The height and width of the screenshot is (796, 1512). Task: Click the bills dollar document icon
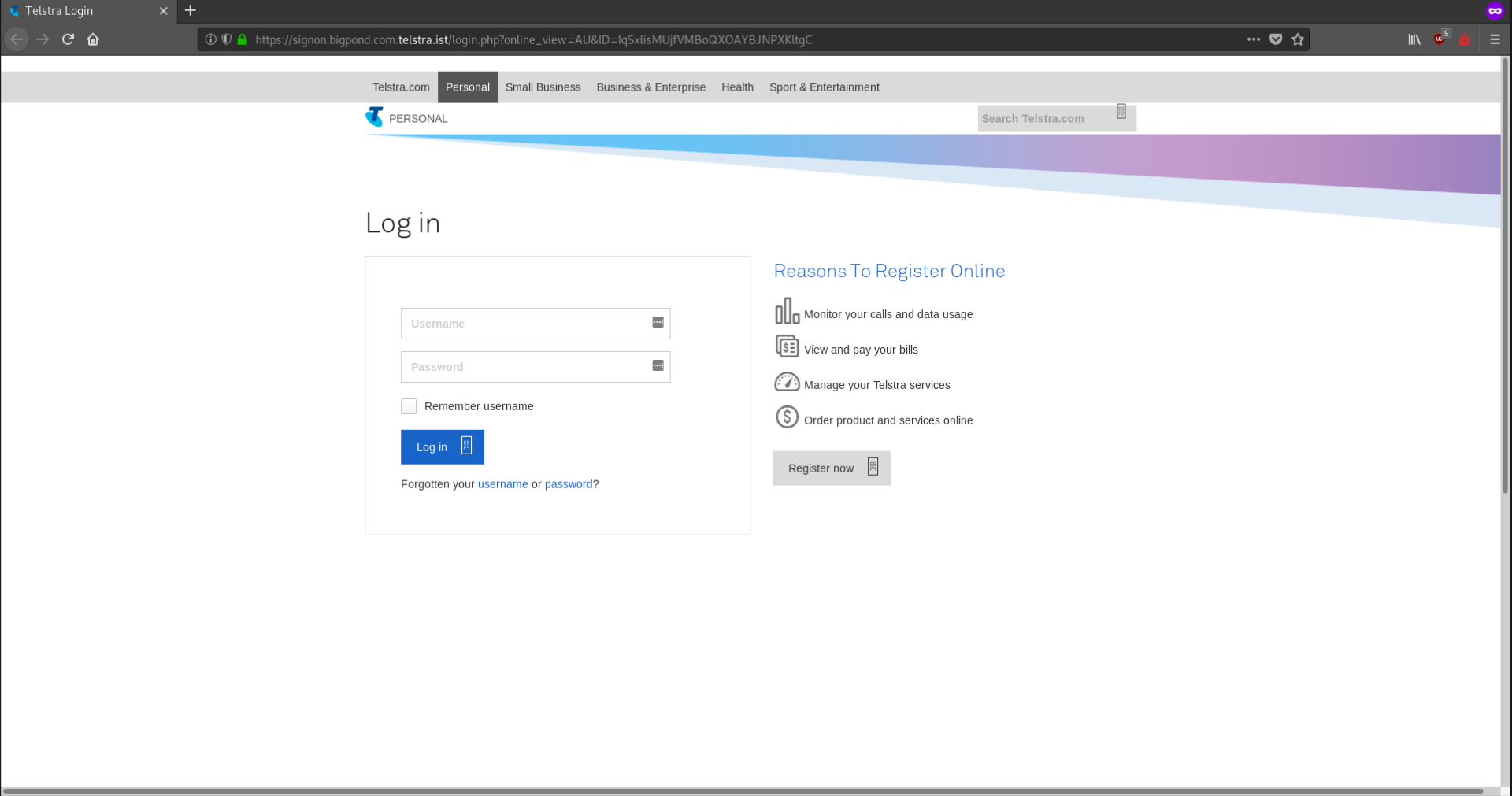(x=787, y=346)
